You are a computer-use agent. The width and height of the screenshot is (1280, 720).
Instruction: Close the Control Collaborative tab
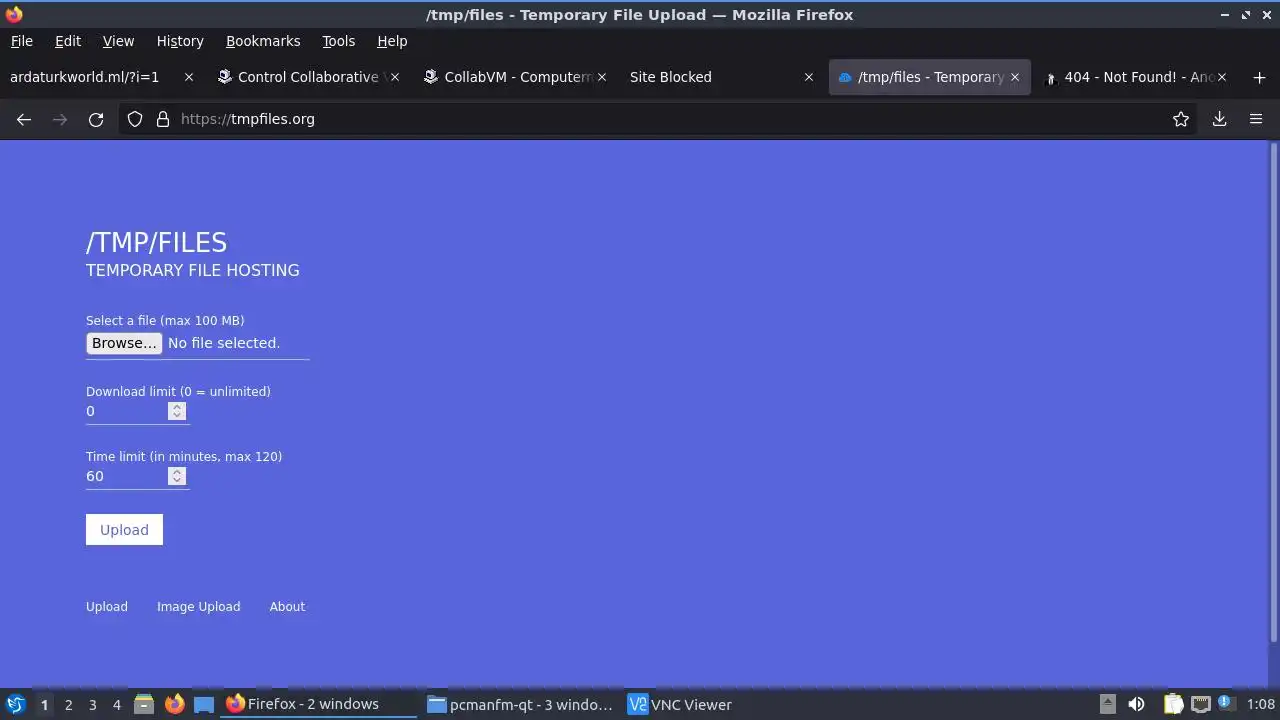pyautogui.click(x=395, y=77)
